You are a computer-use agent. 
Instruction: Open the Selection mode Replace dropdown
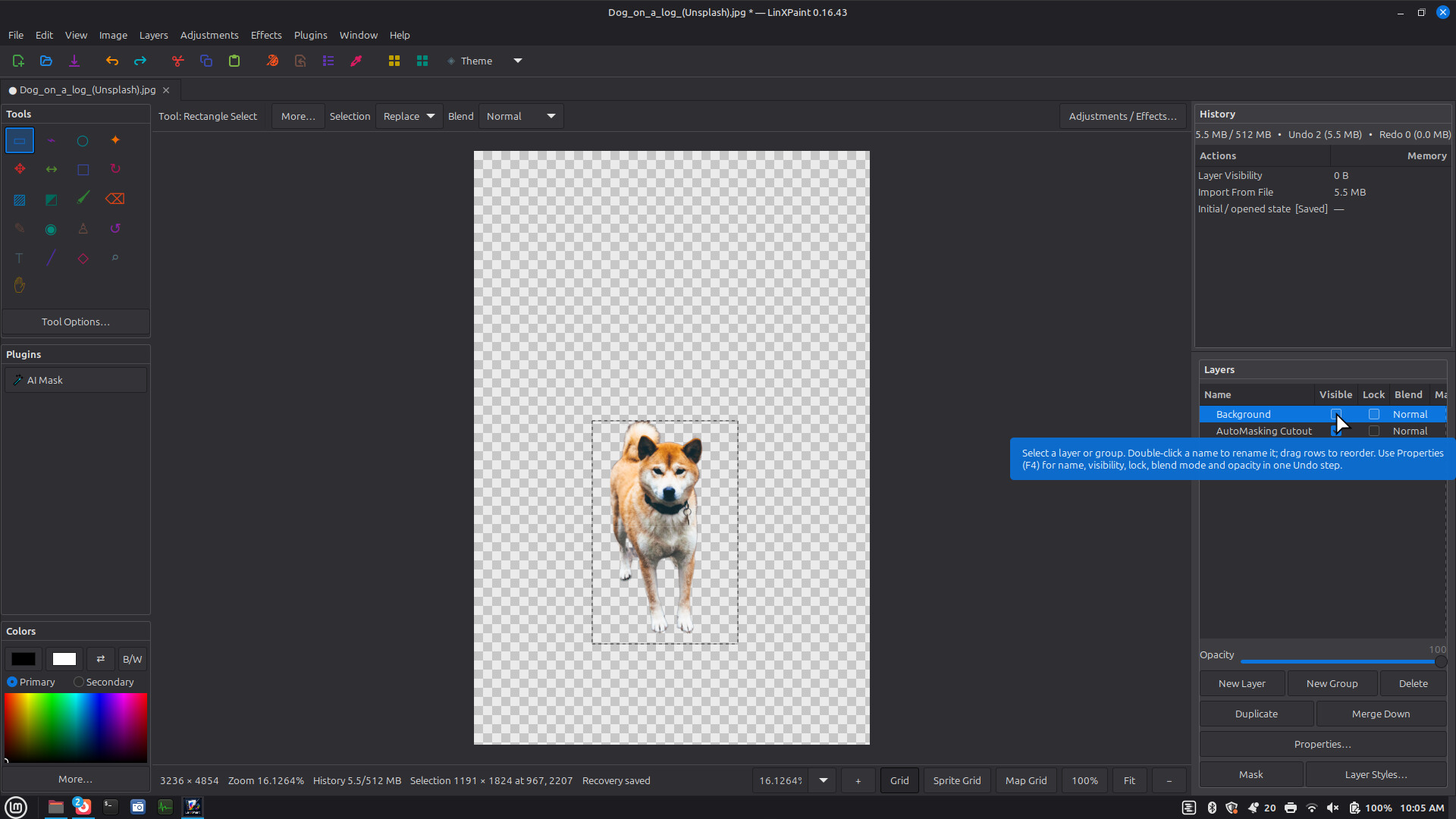[409, 116]
